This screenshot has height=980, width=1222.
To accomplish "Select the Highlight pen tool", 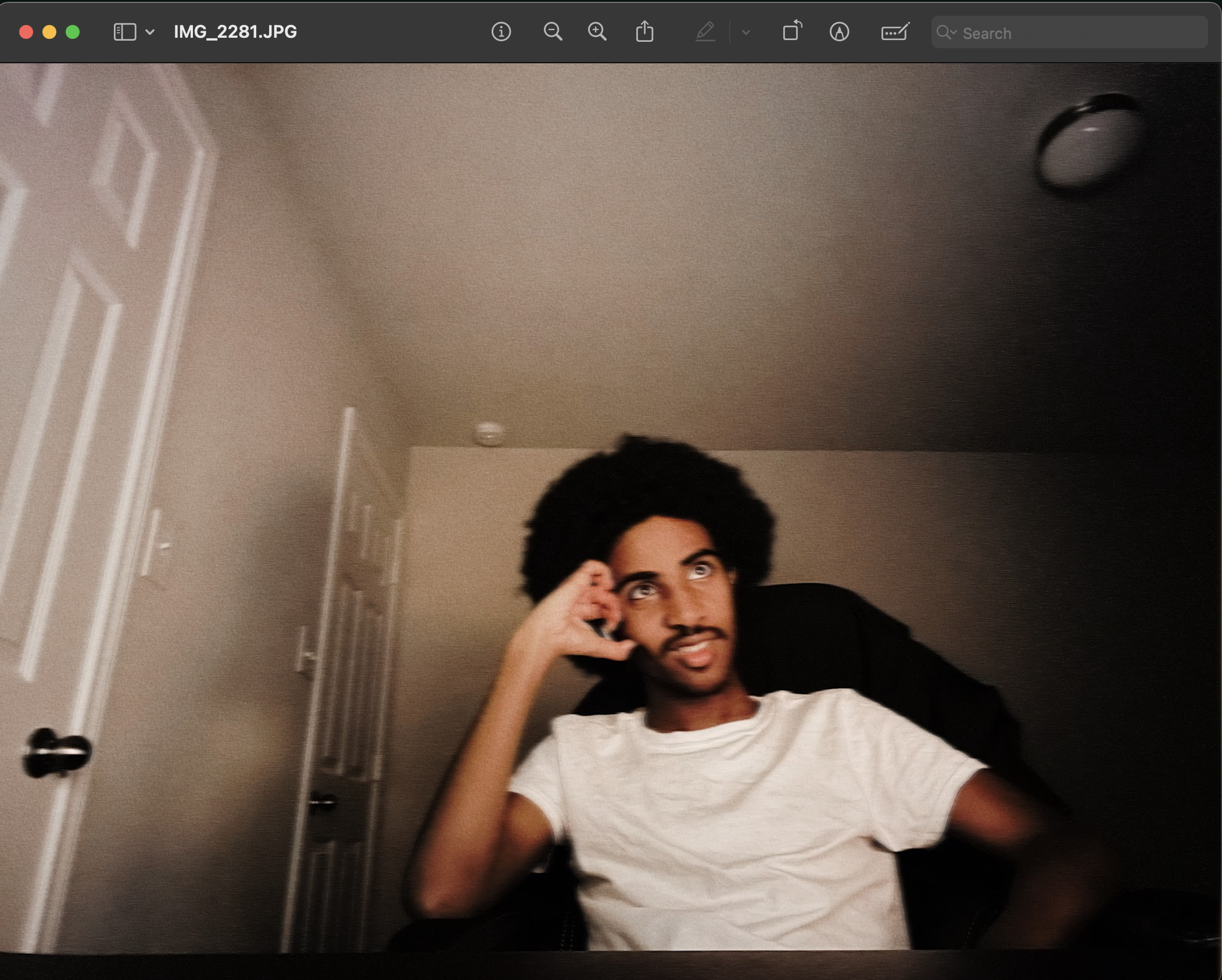I will point(705,32).
